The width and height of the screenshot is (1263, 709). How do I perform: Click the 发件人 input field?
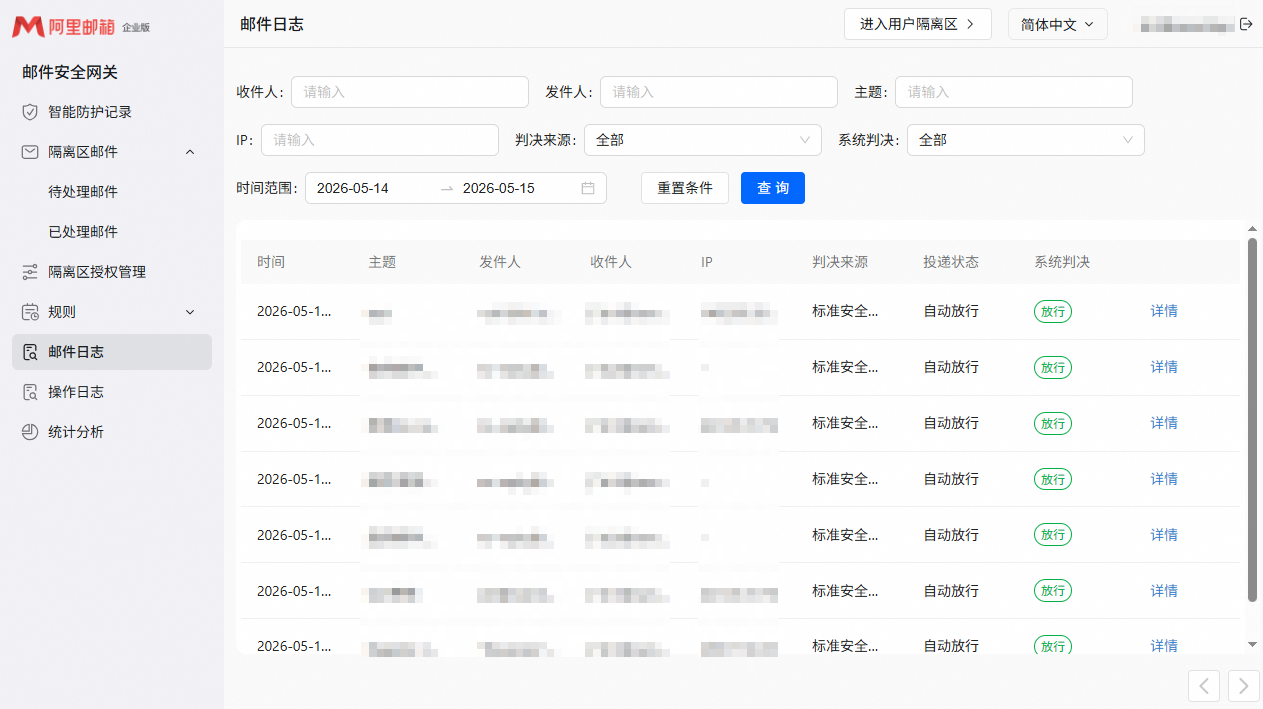click(x=719, y=92)
